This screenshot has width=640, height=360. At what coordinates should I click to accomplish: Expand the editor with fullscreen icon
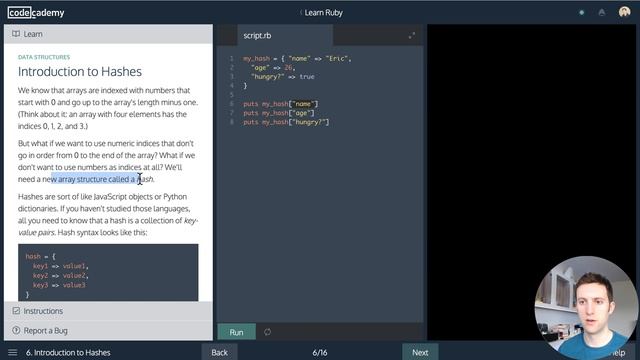point(411,36)
